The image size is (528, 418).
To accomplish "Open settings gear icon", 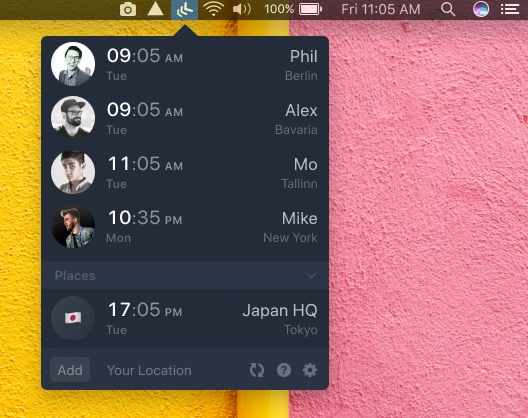I will [x=310, y=370].
